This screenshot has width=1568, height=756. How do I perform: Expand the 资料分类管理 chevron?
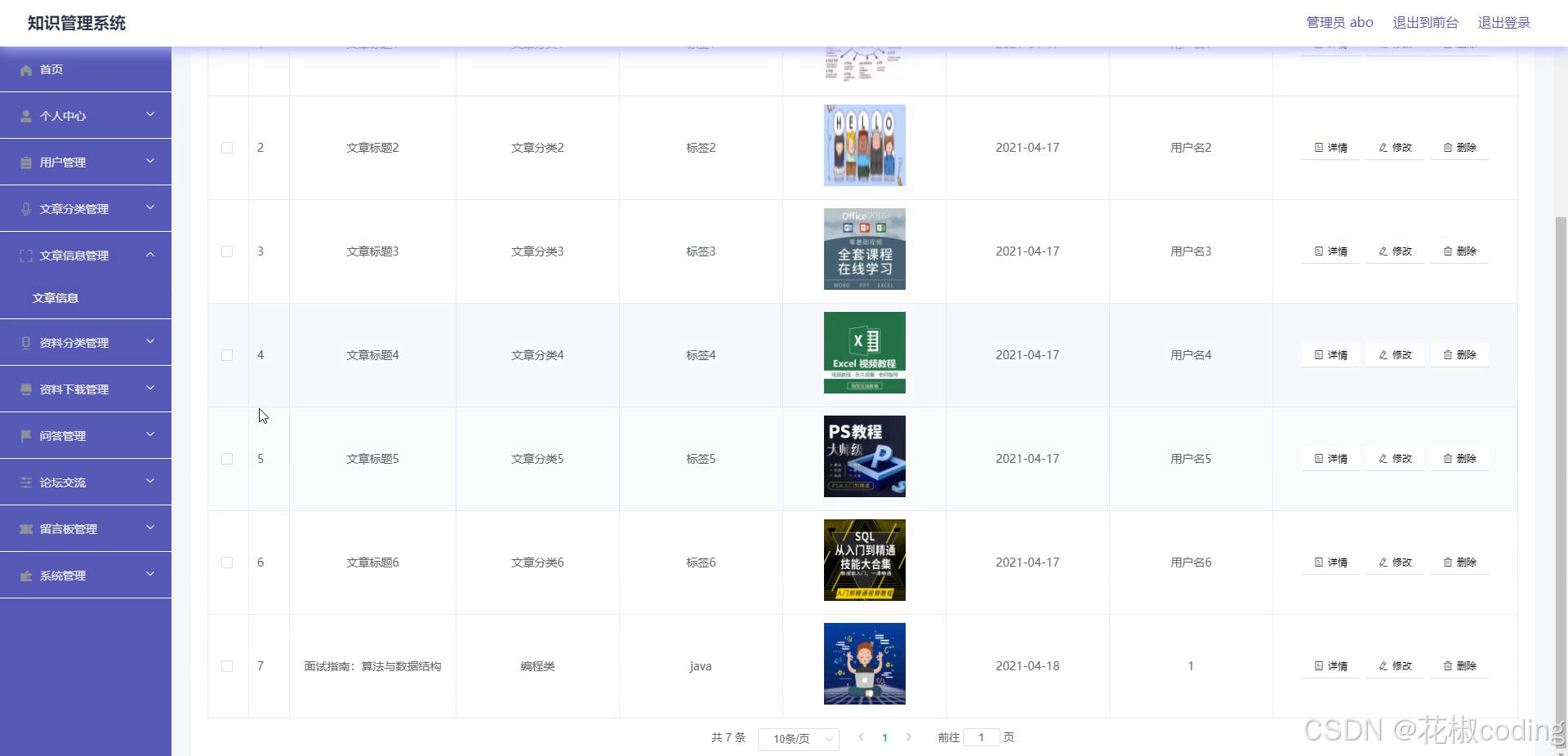pos(150,342)
